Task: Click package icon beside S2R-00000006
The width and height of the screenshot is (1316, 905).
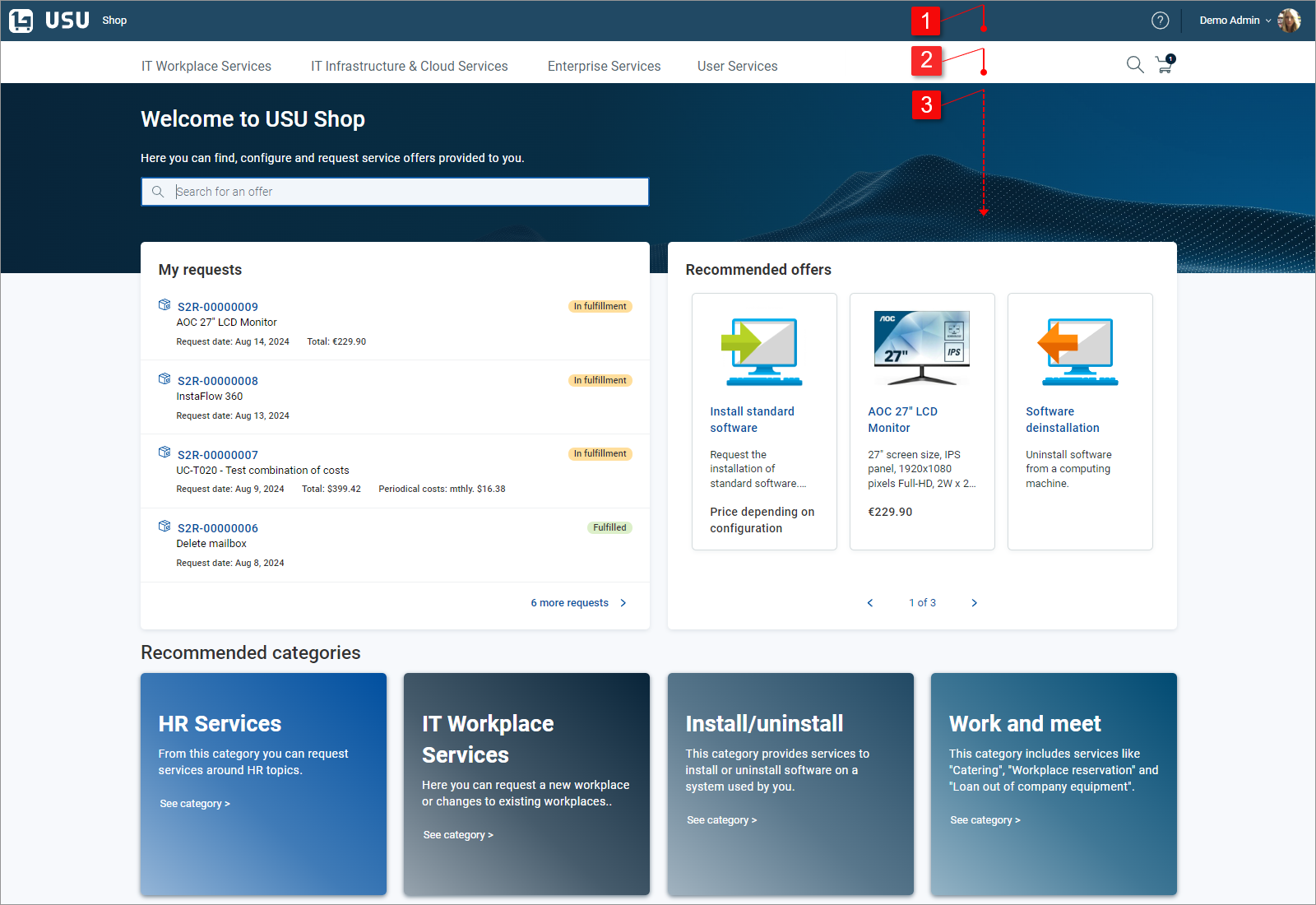Action: 164,527
